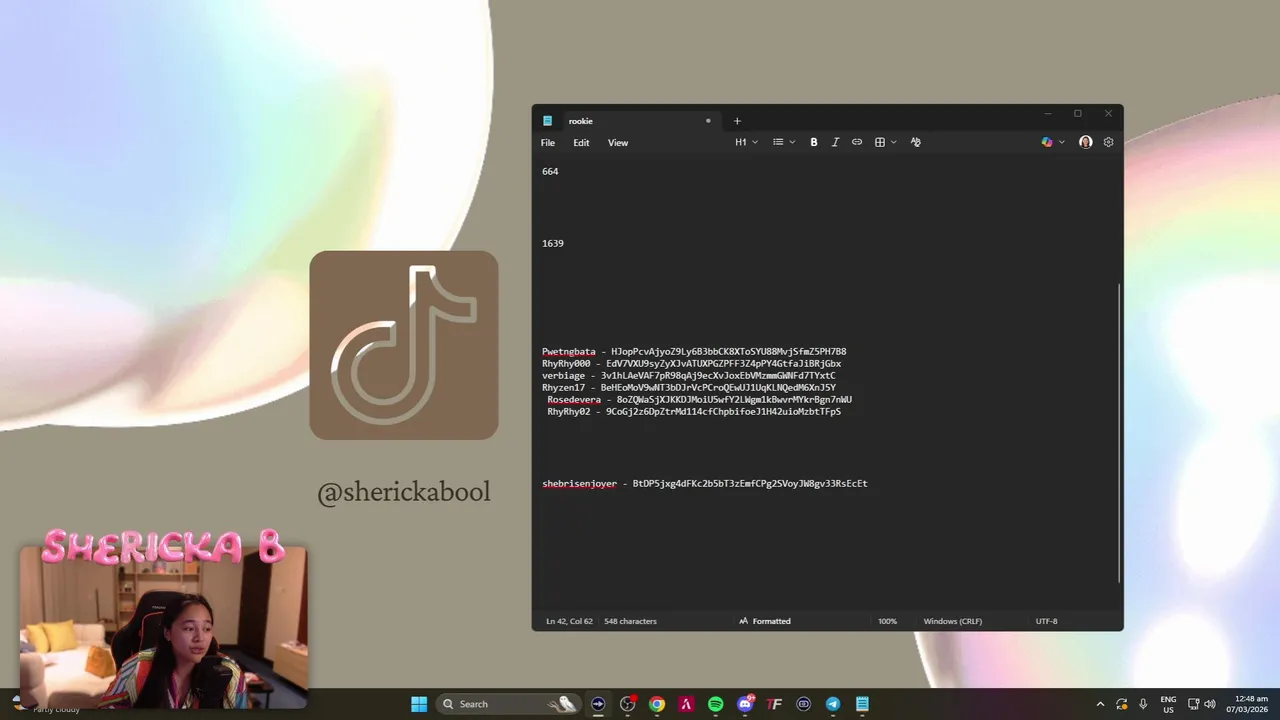Viewport: 1280px width, 720px height.
Task: Click the volume tray icon
Action: [x=1209, y=704]
